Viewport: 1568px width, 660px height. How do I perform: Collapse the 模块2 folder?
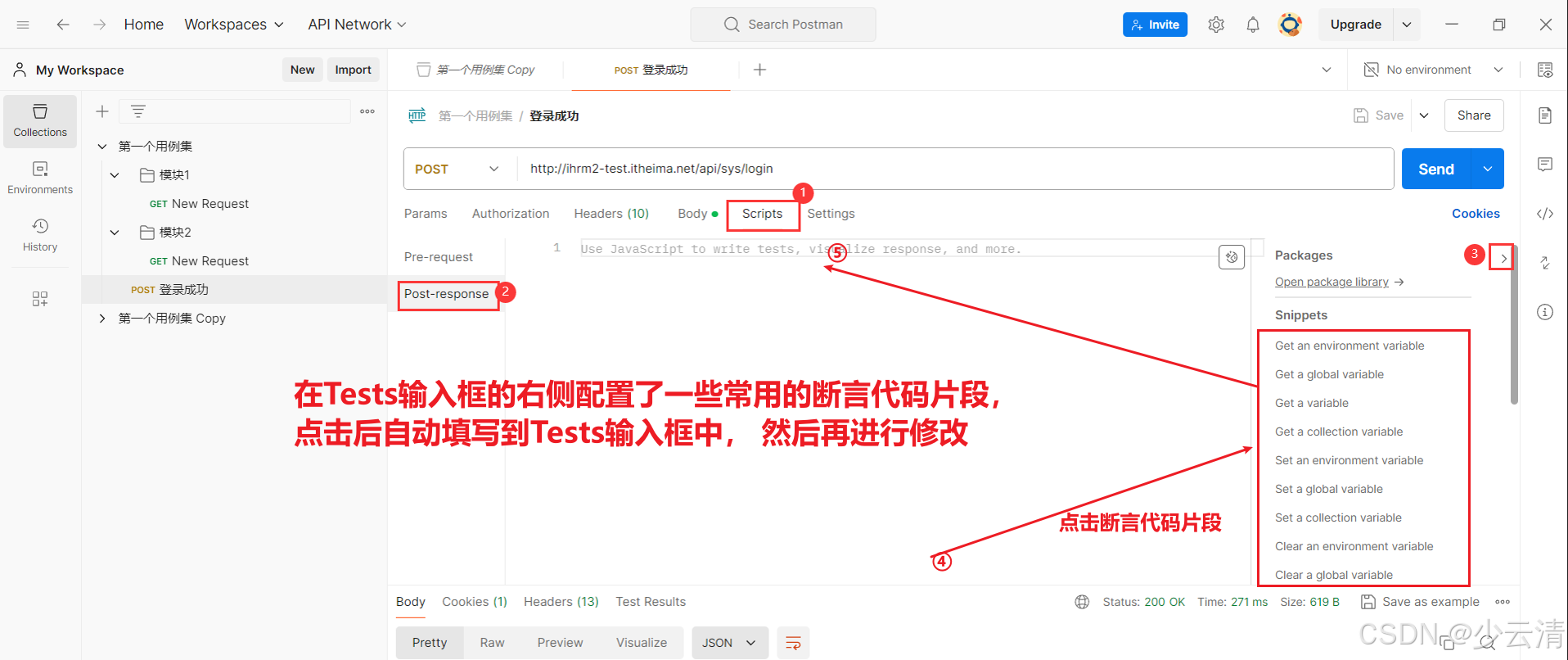[115, 233]
